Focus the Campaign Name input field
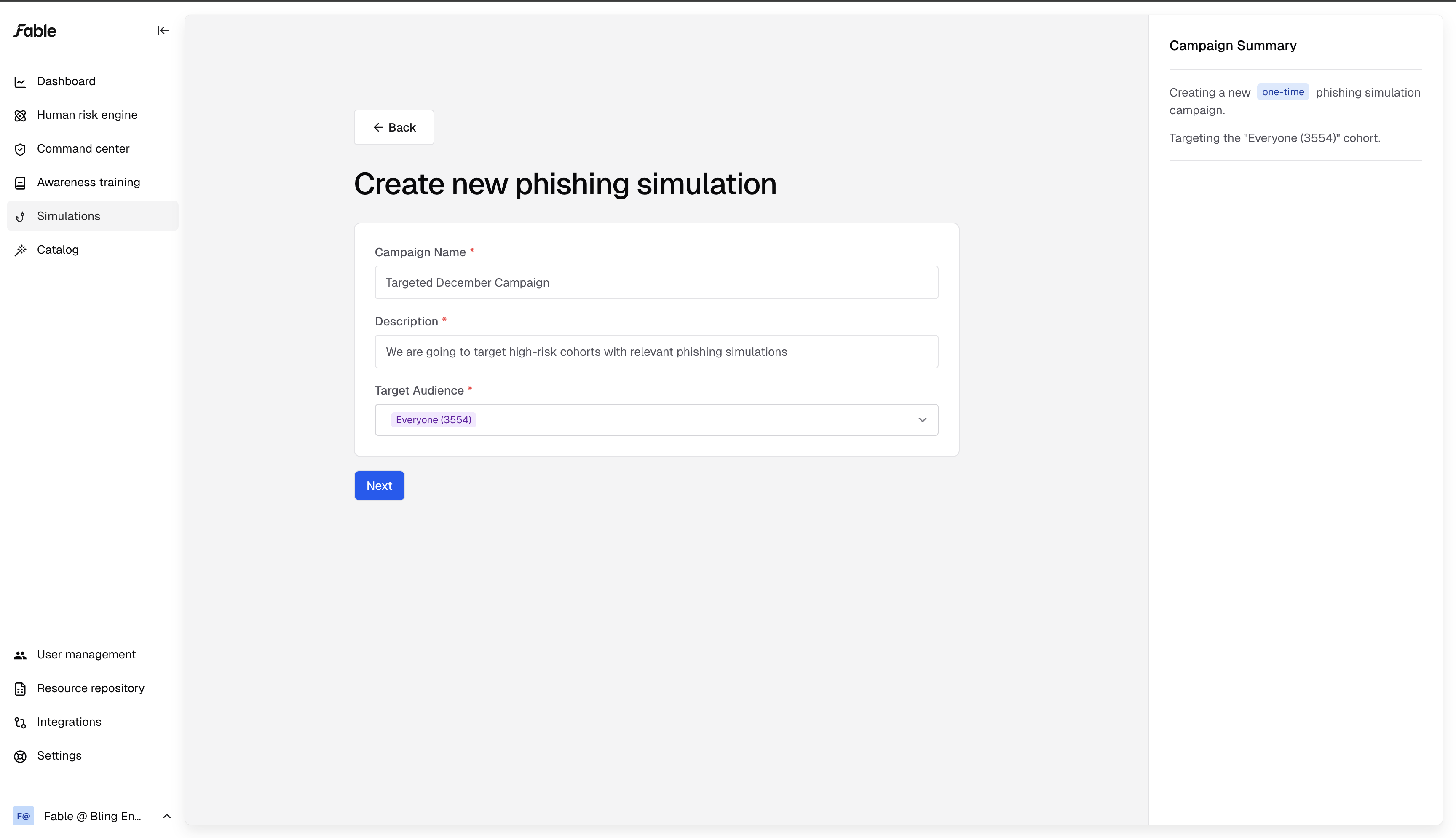Screen dimensions: 1456x838 point(656,282)
